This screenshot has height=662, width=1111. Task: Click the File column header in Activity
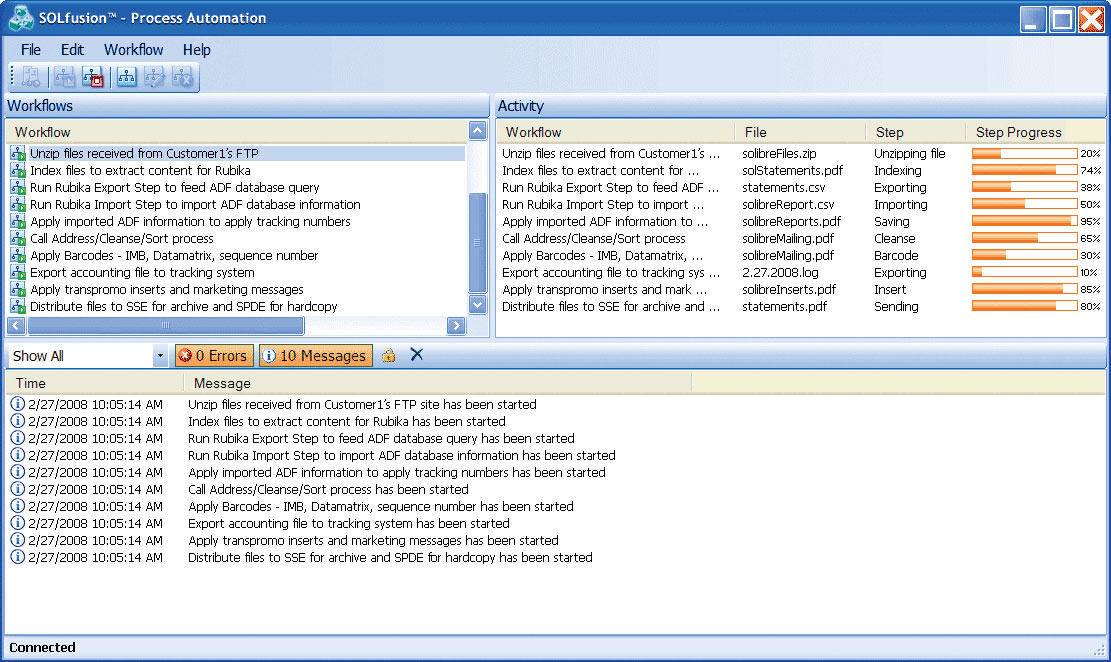(800, 132)
